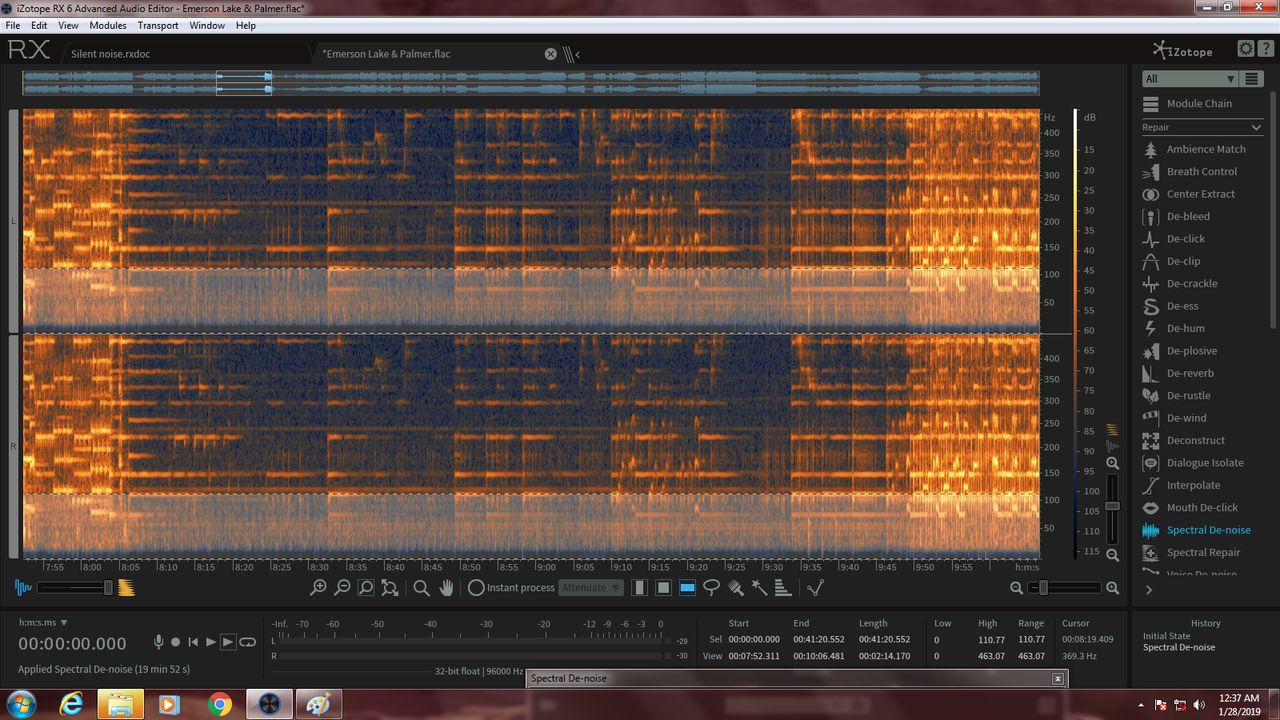Select the brush selection tool
1280x720 pixels.
pos(735,588)
